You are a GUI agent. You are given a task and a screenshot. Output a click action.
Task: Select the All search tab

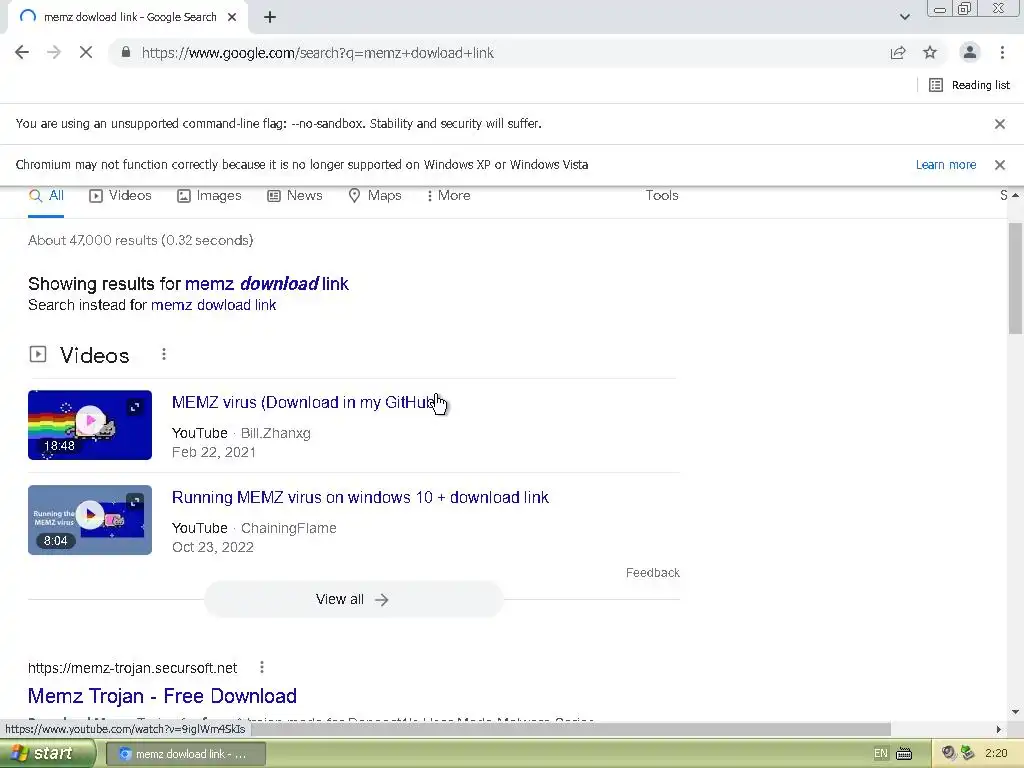coord(46,196)
